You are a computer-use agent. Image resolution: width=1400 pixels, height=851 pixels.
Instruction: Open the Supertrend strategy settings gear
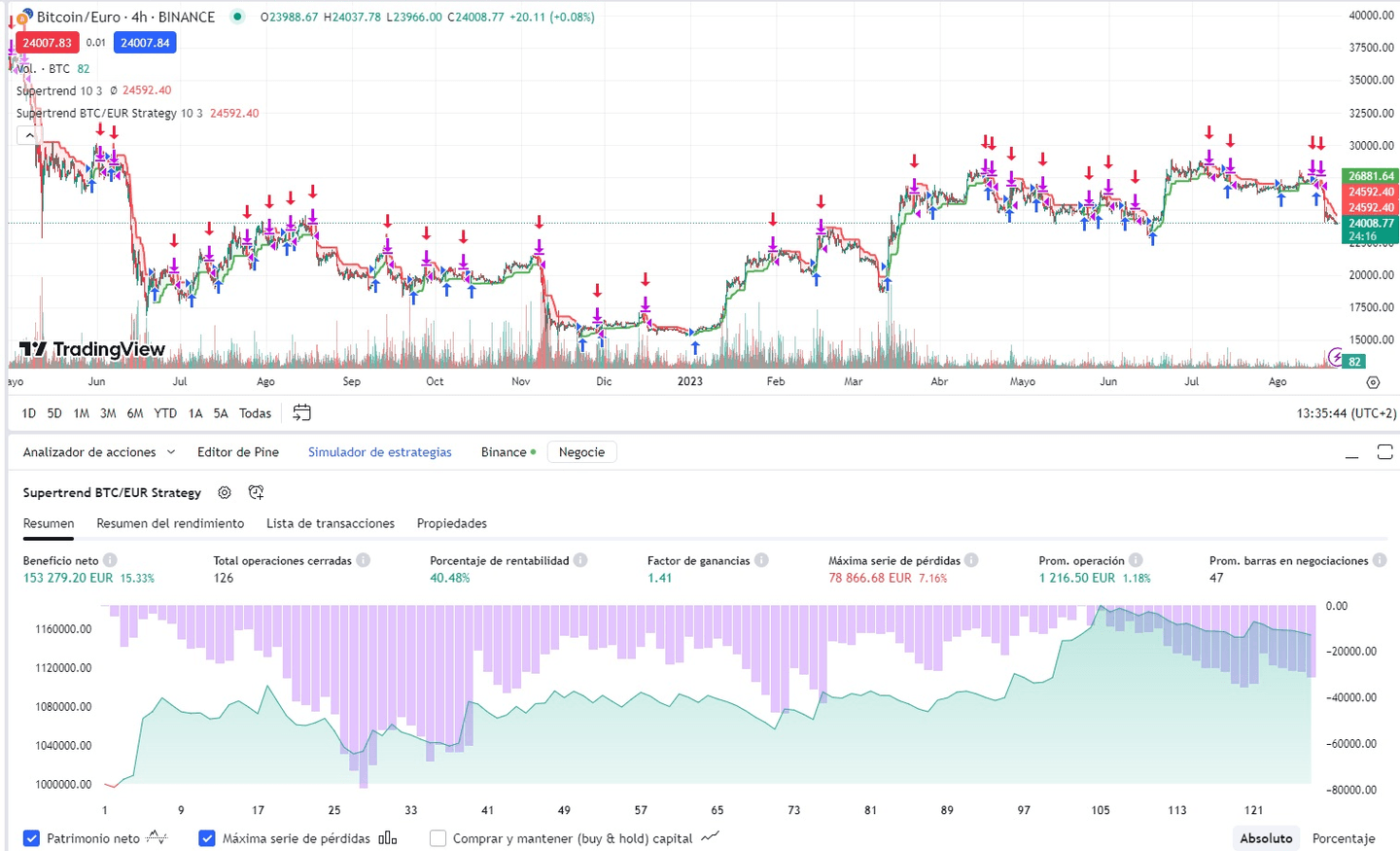(225, 493)
